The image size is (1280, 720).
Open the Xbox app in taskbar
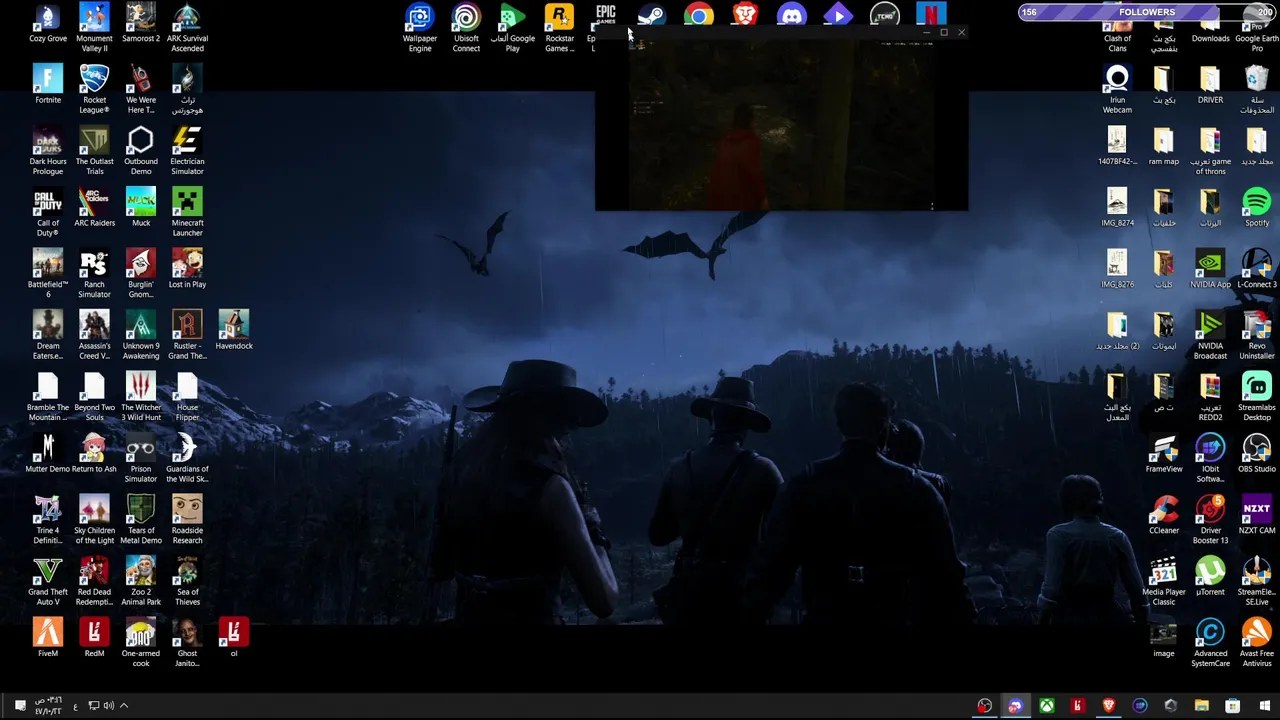coord(1046,706)
